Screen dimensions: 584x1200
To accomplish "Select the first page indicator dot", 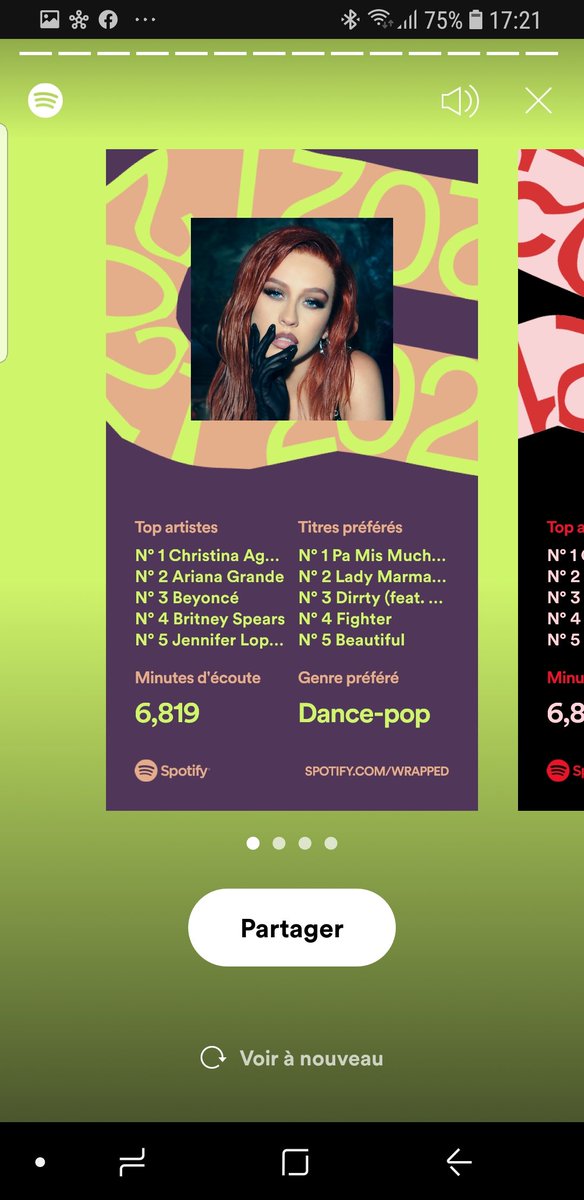I will pos(253,843).
